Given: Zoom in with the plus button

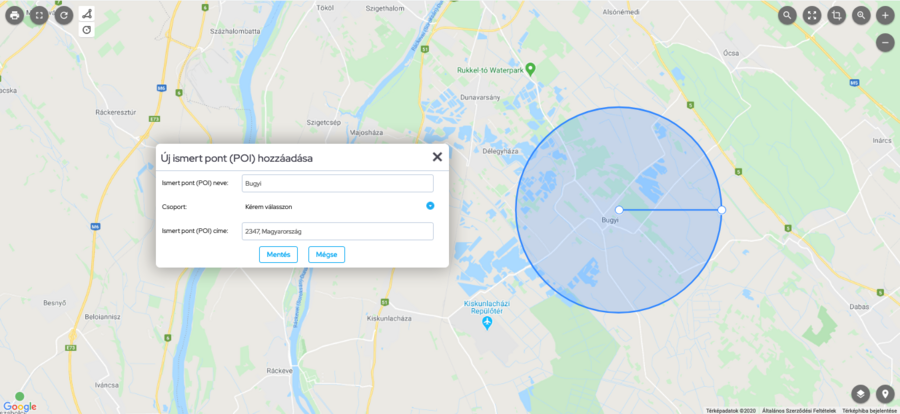Looking at the screenshot, I should pyautogui.click(x=886, y=16).
